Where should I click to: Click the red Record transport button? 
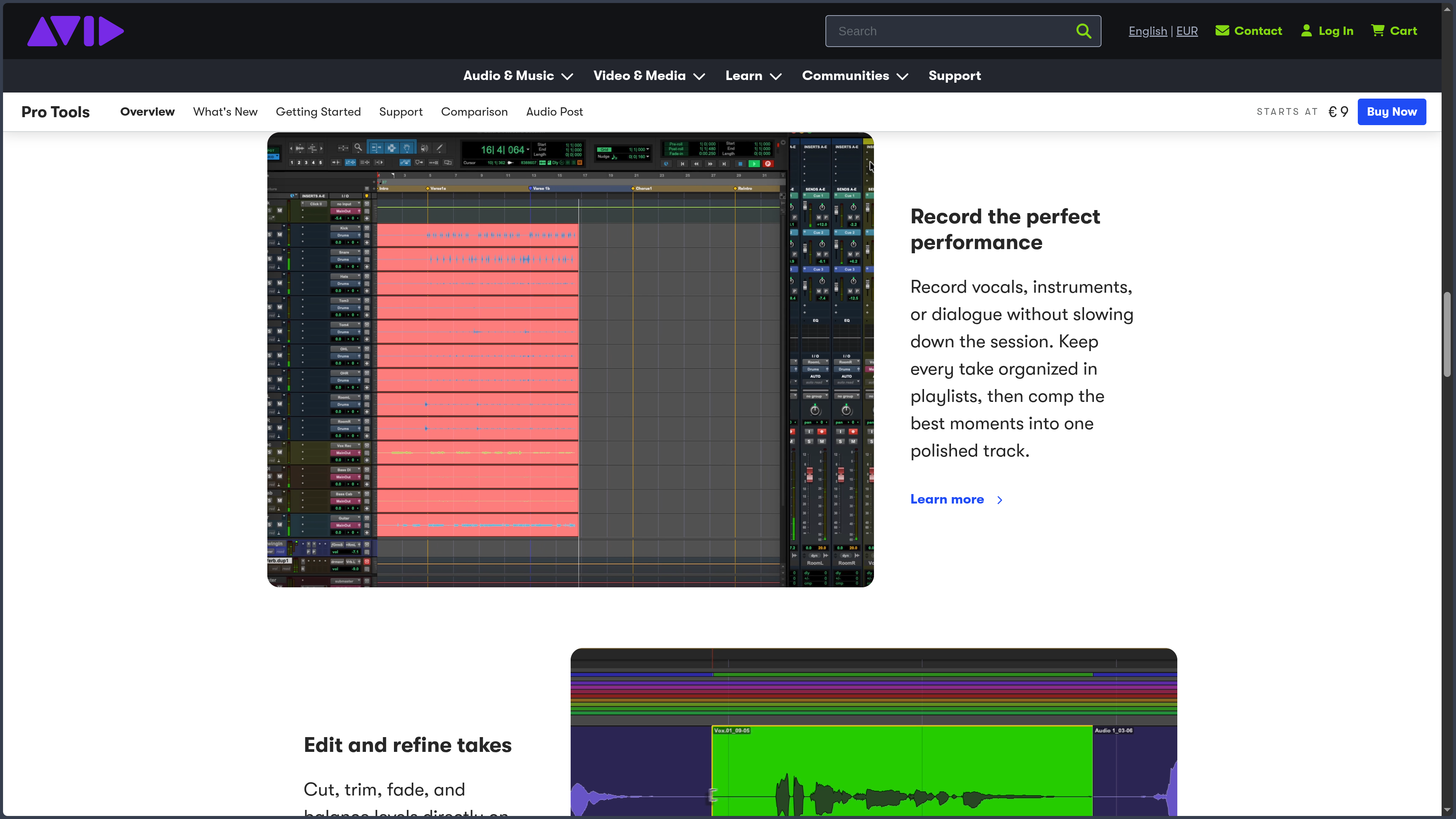coord(768,164)
